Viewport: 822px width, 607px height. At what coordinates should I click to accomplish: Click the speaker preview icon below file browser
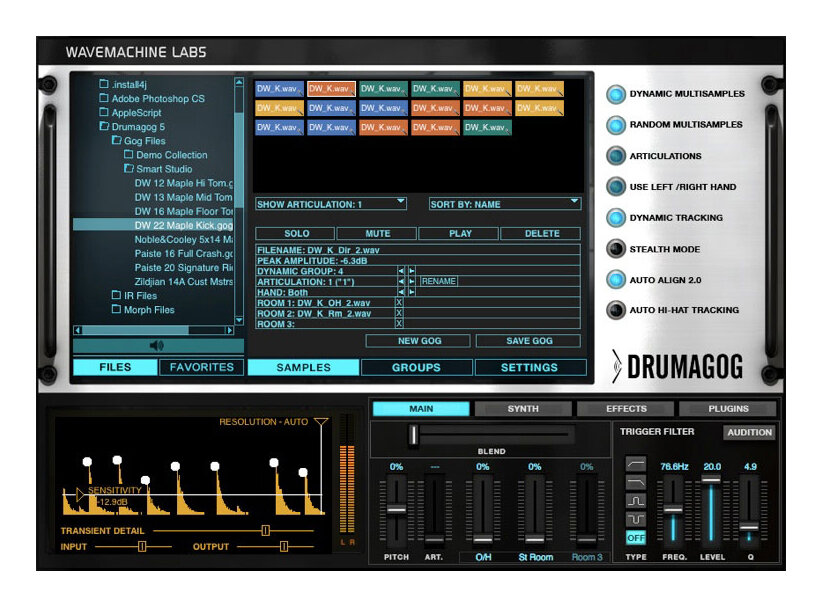tap(157, 345)
